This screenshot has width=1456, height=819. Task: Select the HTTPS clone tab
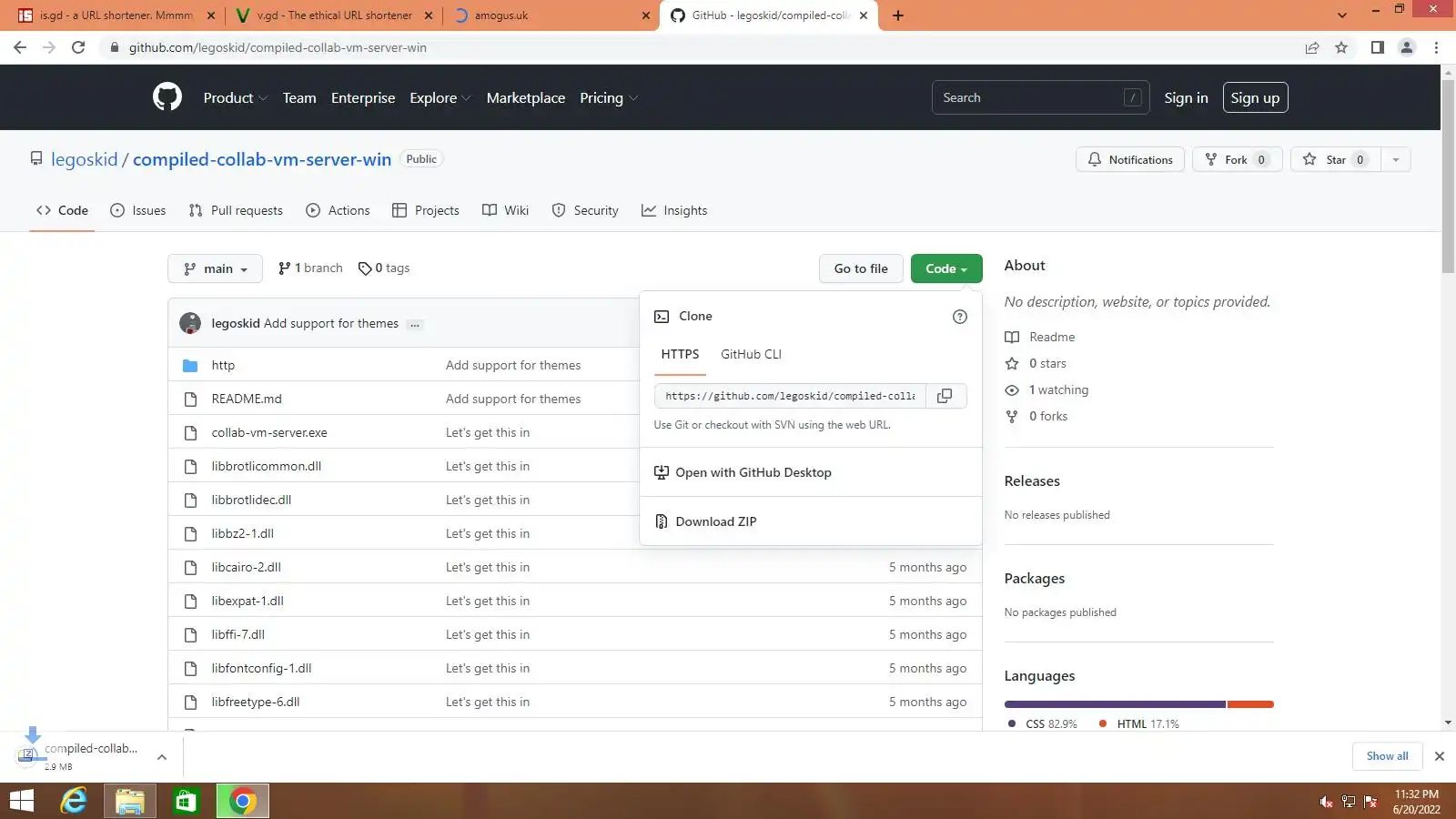(x=680, y=354)
